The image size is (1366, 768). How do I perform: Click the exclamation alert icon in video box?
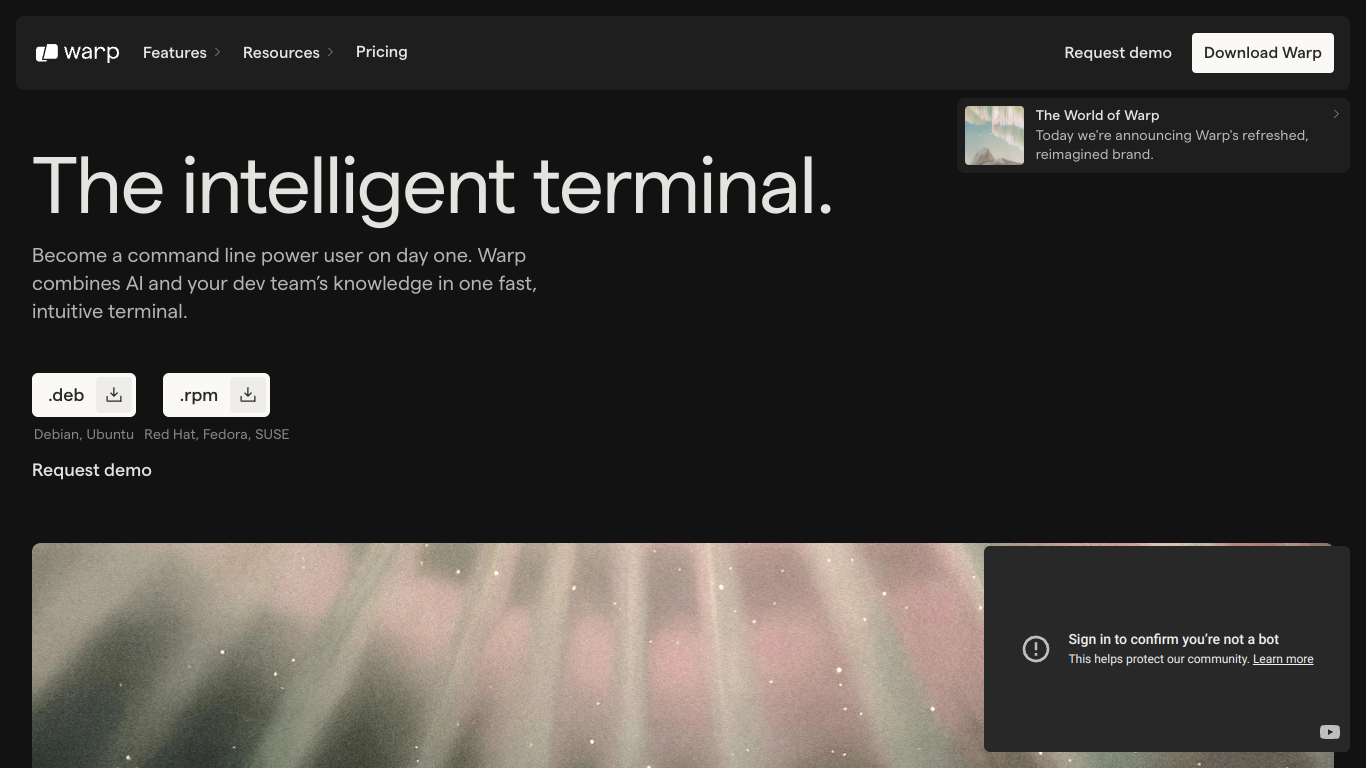[1036, 649]
